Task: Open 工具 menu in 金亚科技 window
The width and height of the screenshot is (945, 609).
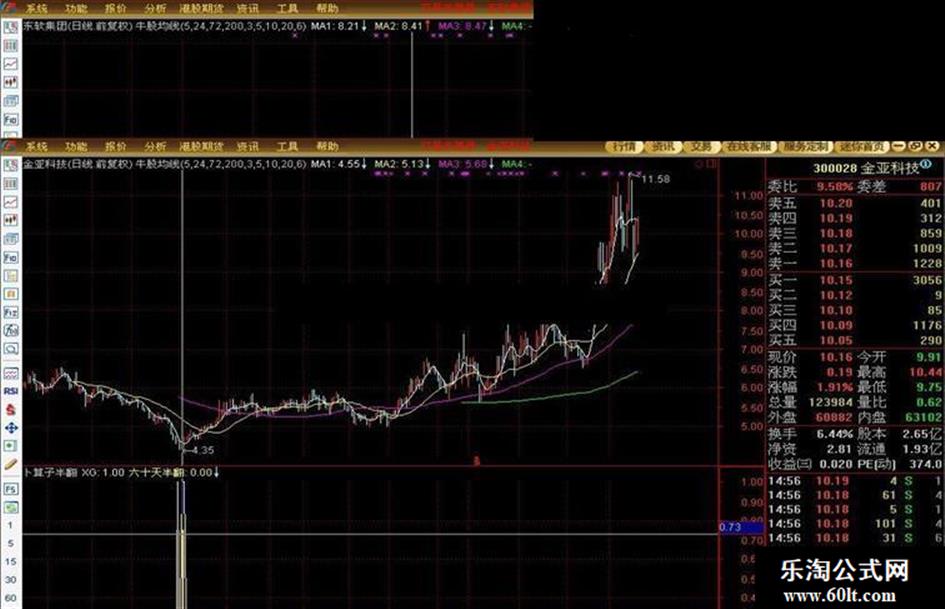Action: coord(287,147)
